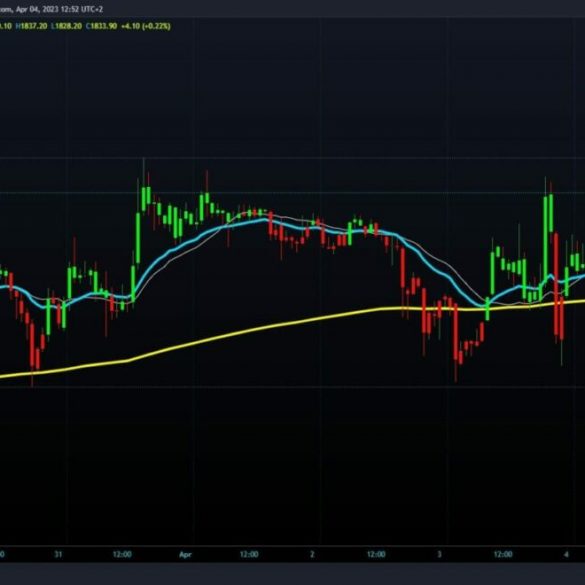Select the H1837.20 high value in legend
The image size is (585, 585).
31,26
